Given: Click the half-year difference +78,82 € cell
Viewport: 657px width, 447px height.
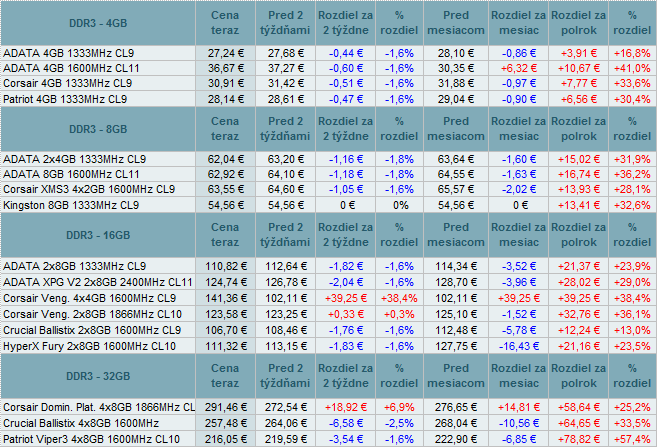Looking at the screenshot, I should coord(579,439).
